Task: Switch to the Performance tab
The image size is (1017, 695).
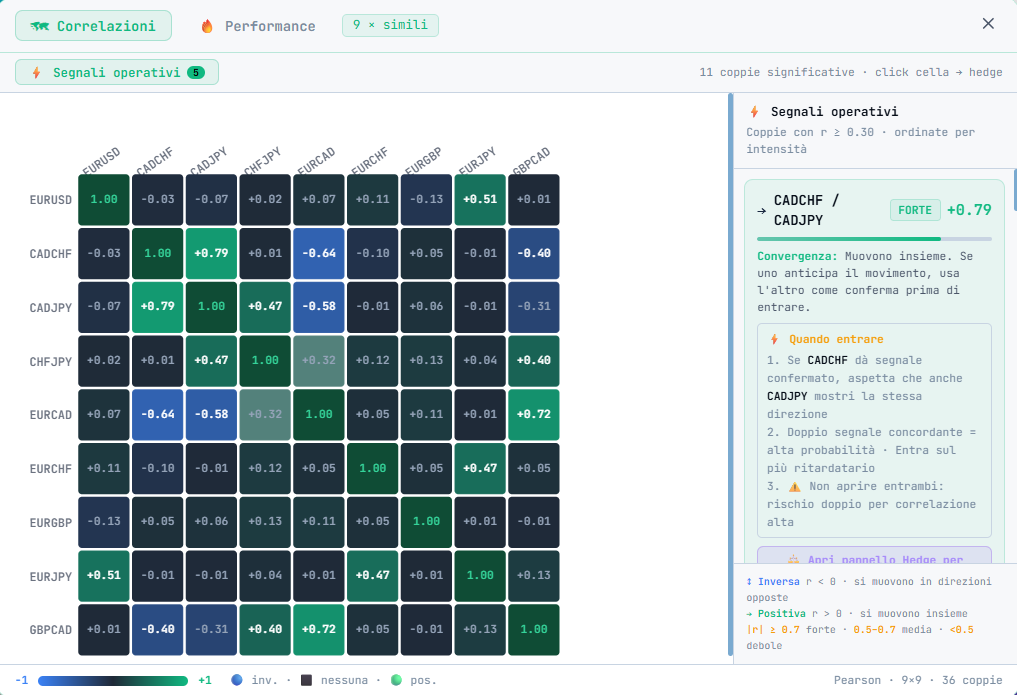Action: pos(258,26)
